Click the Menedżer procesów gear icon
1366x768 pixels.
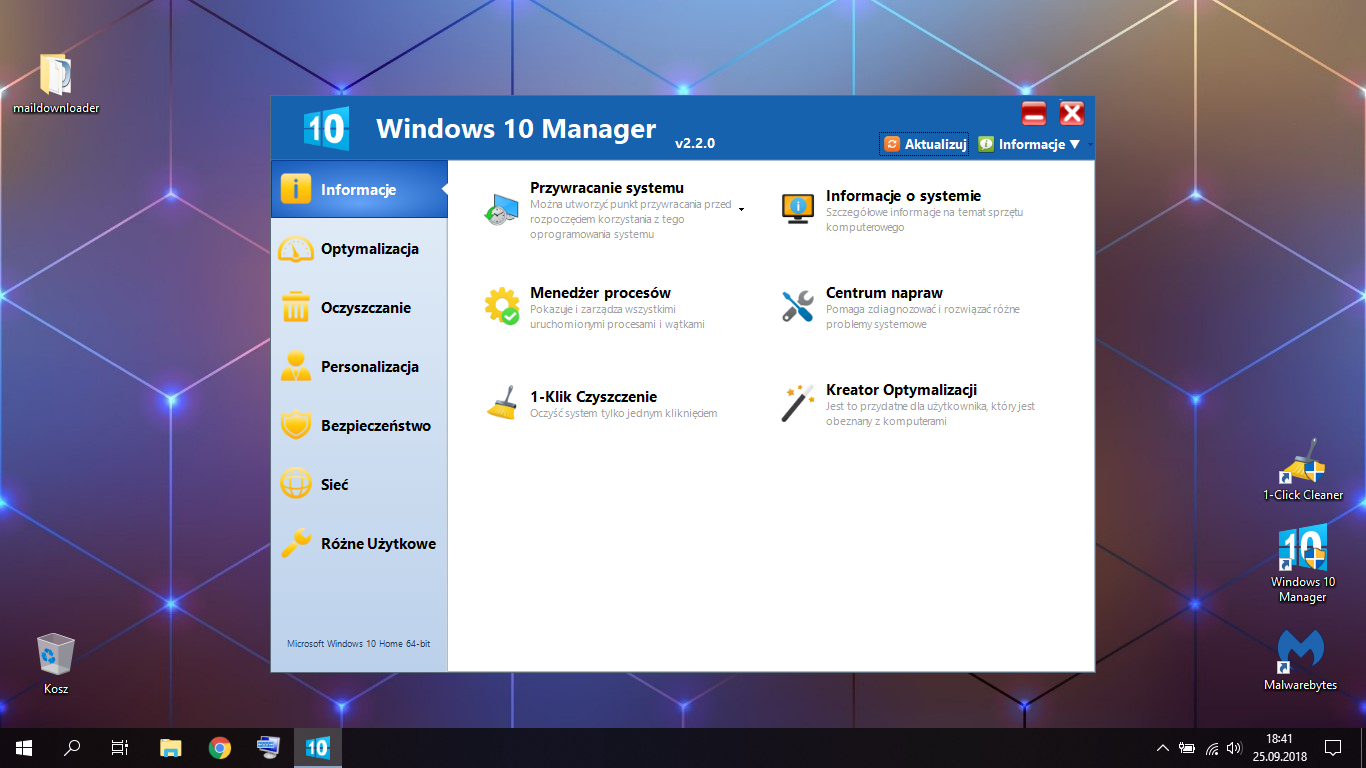pyautogui.click(x=501, y=306)
